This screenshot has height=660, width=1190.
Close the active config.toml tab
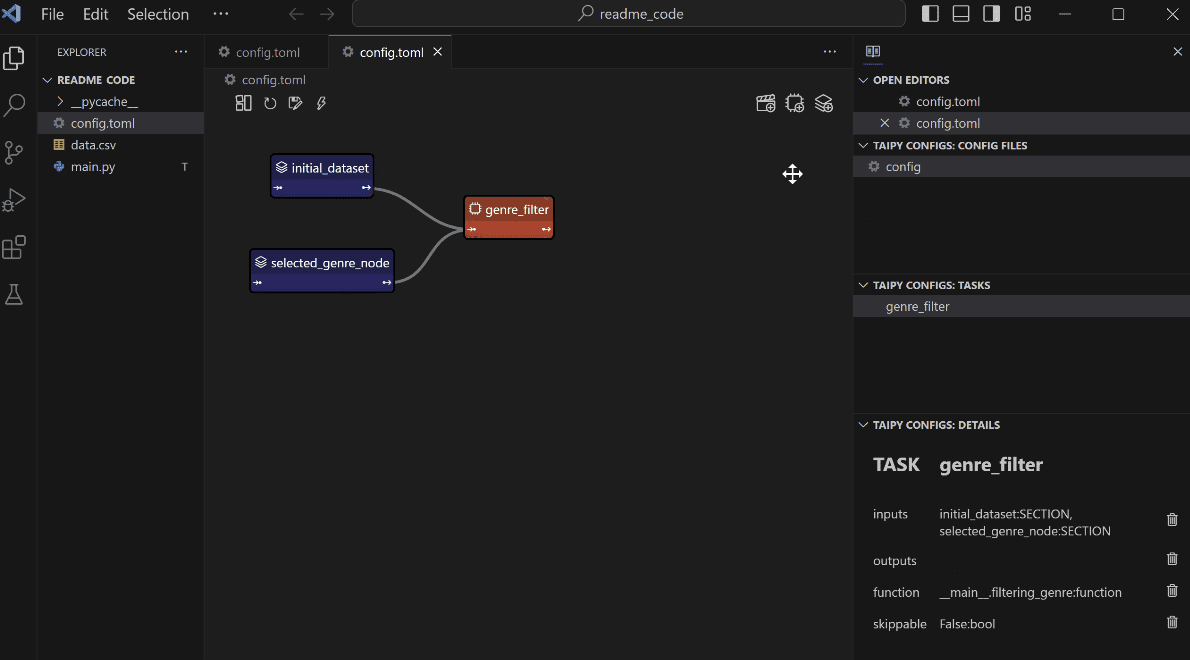[x=437, y=52]
